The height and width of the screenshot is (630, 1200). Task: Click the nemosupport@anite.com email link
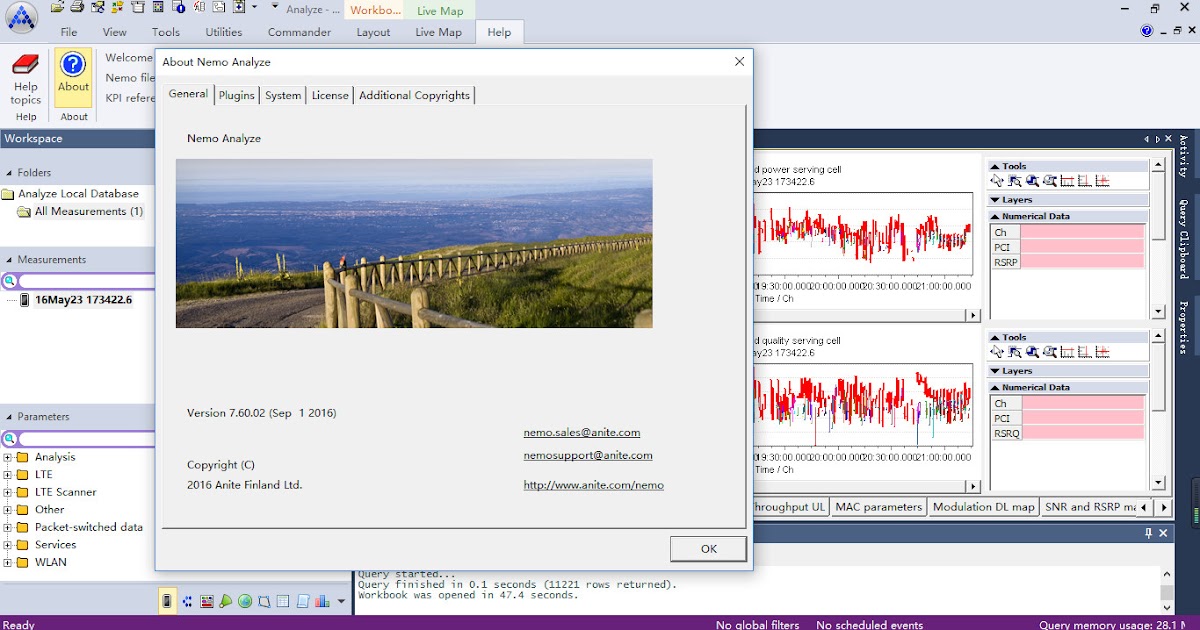click(x=588, y=455)
